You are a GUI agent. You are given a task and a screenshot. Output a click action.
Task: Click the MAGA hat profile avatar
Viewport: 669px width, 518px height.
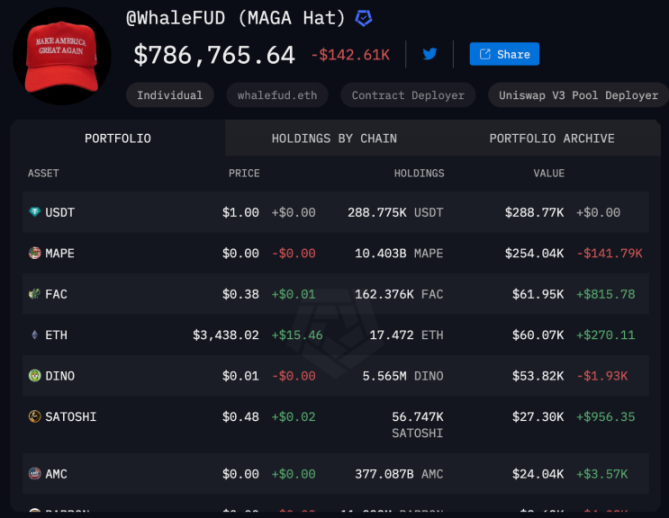pos(62,56)
